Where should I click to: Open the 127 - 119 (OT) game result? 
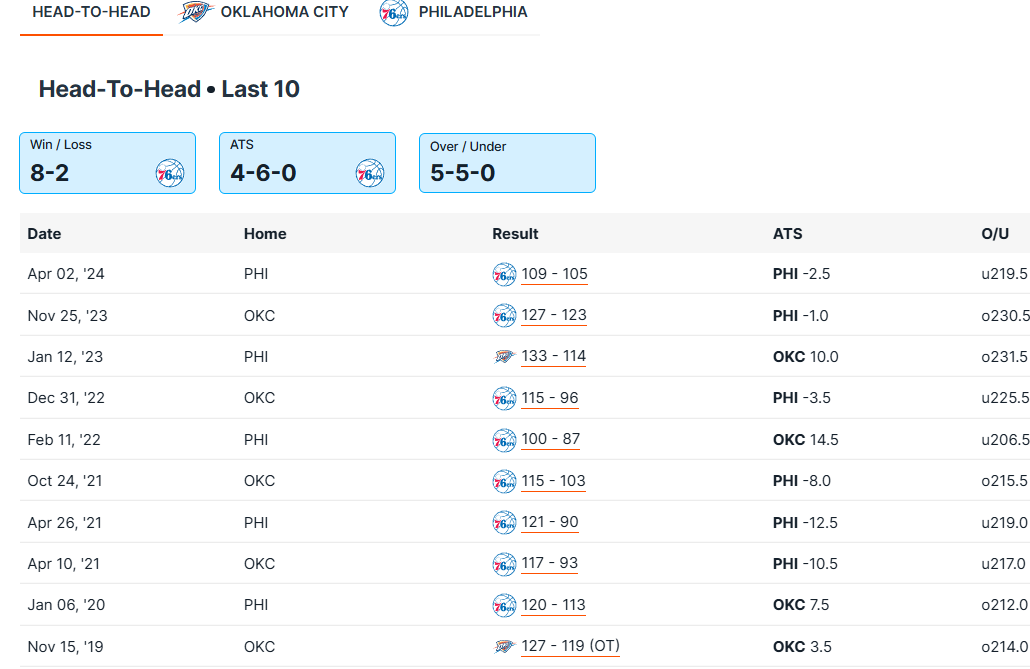click(571, 646)
